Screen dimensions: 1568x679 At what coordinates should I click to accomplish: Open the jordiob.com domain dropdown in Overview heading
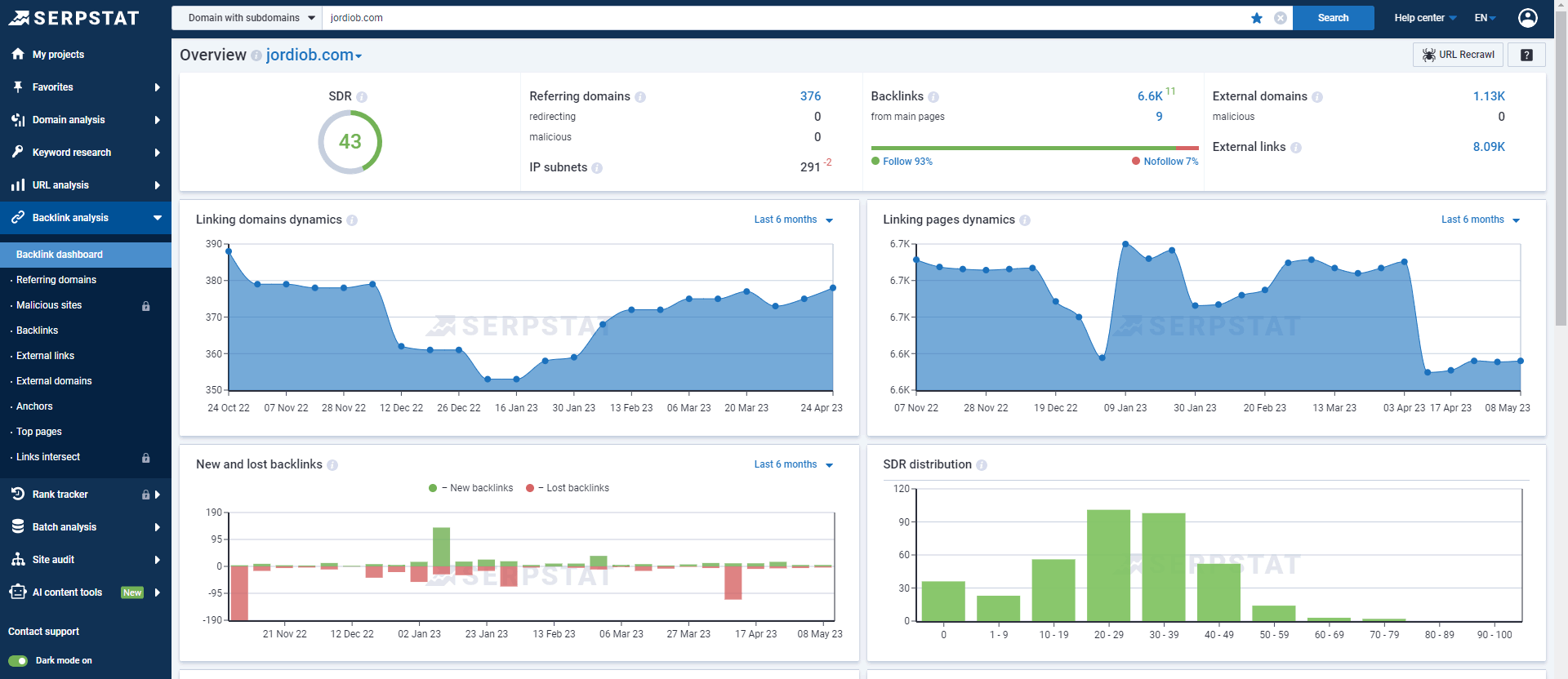(x=314, y=55)
